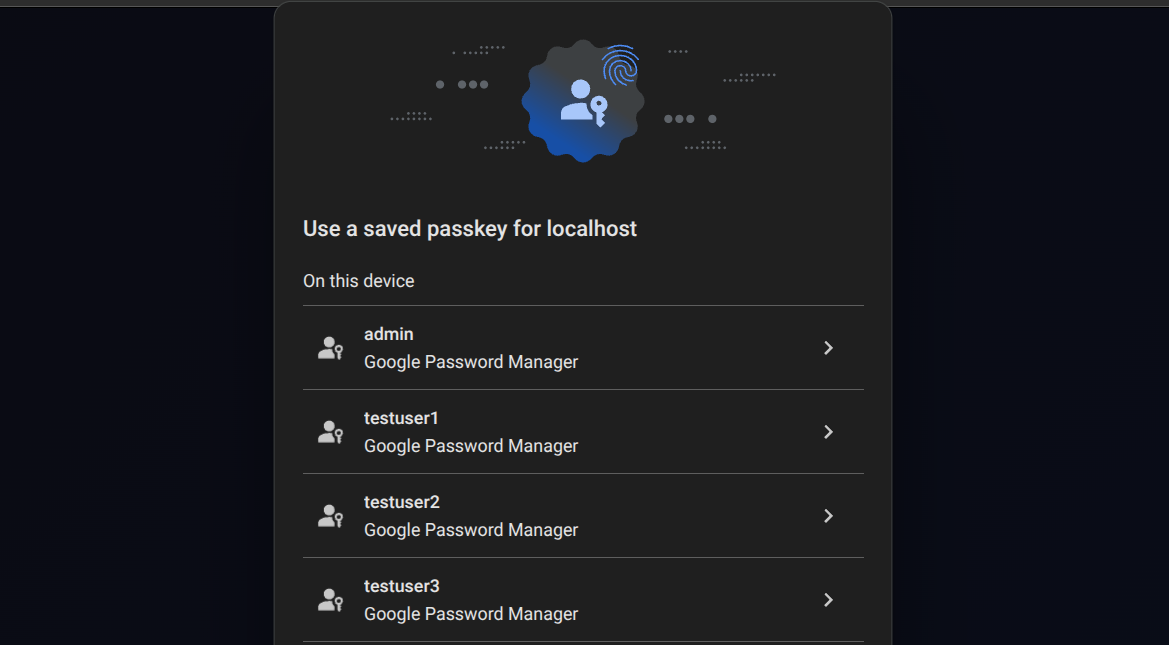
Task: Expand the testuser2 row chevron
Action: pos(828,515)
